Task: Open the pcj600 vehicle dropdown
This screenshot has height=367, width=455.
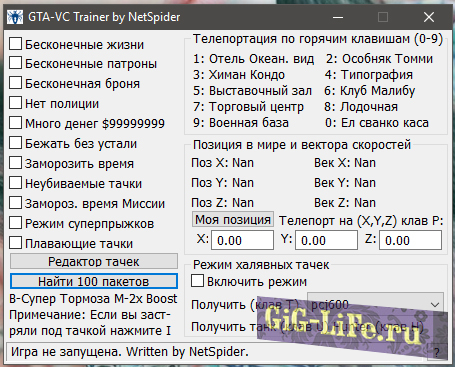Action: [375, 304]
